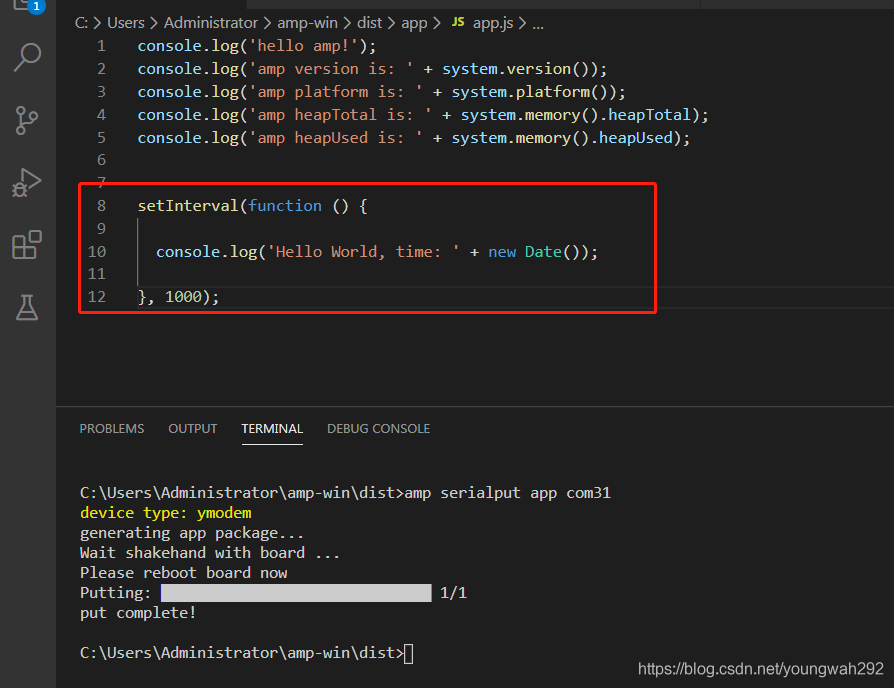Select the TERMINAL panel tab
The height and width of the screenshot is (688, 894).
272,428
